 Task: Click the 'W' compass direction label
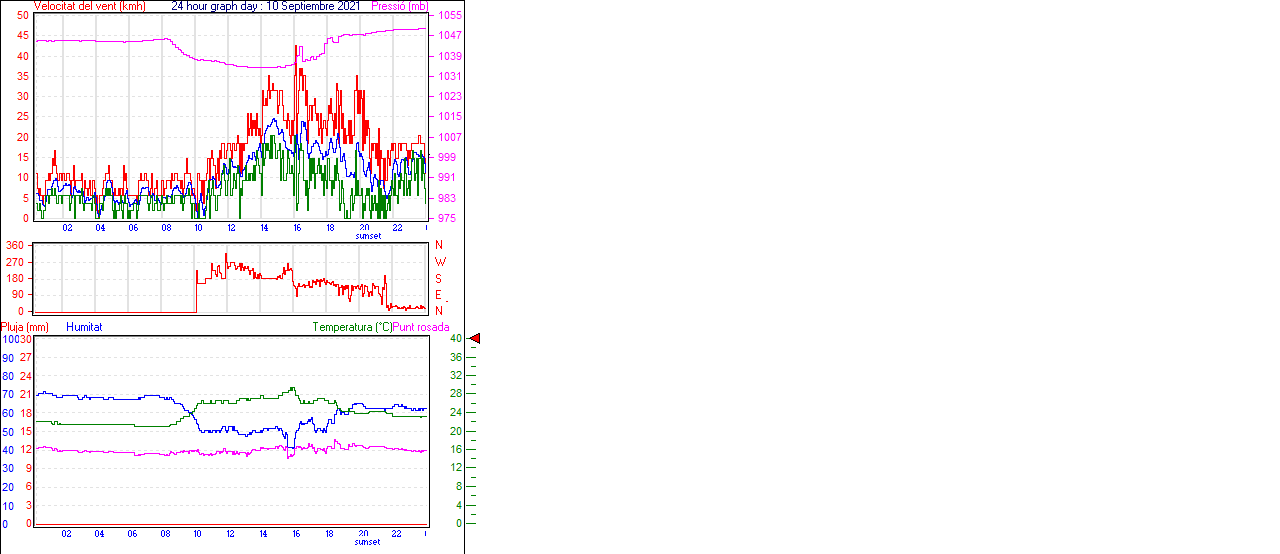click(440, 262)
